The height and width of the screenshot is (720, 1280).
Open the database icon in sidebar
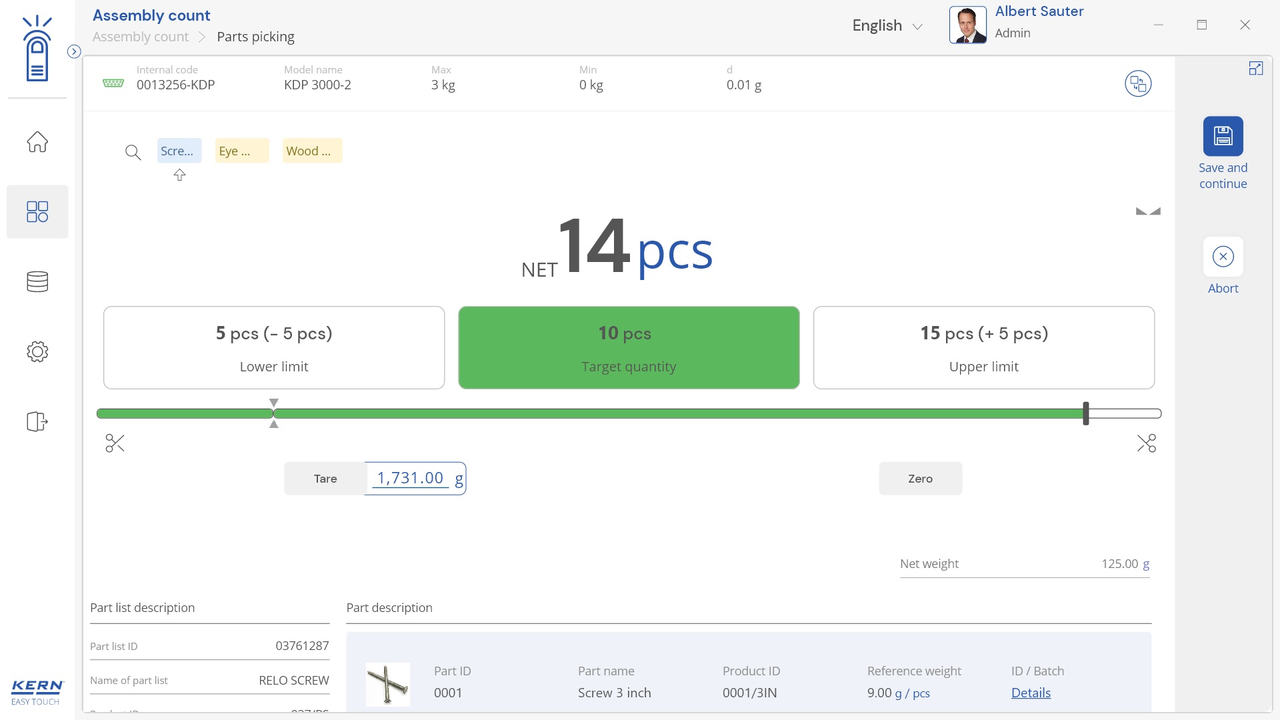tap(37, 282)
